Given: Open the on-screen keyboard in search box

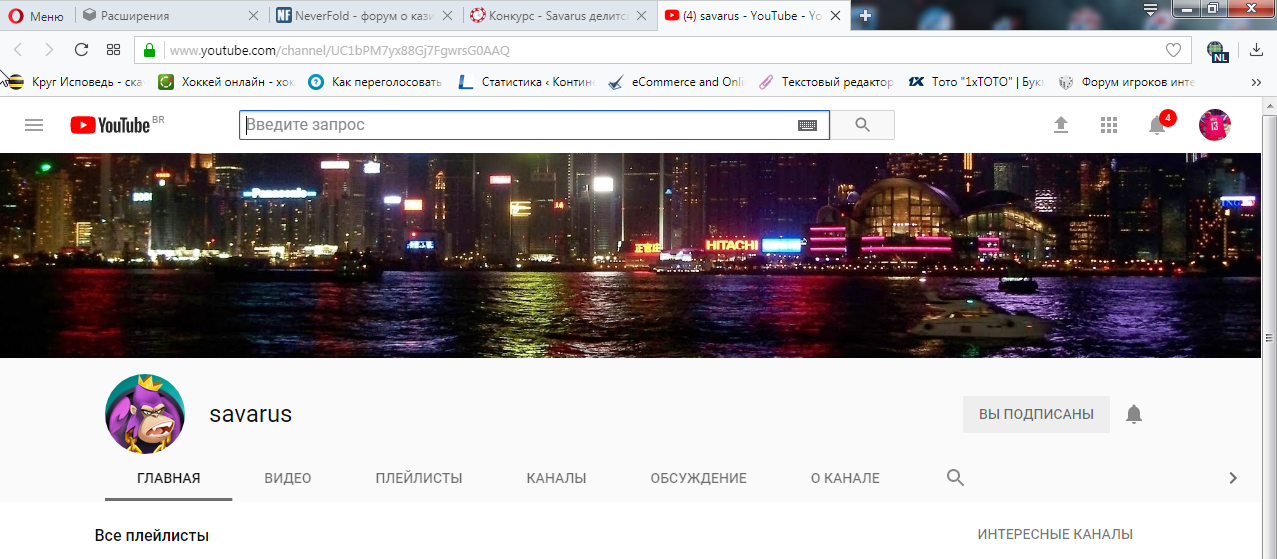Looking at the screenshot, I should point(807,125).
